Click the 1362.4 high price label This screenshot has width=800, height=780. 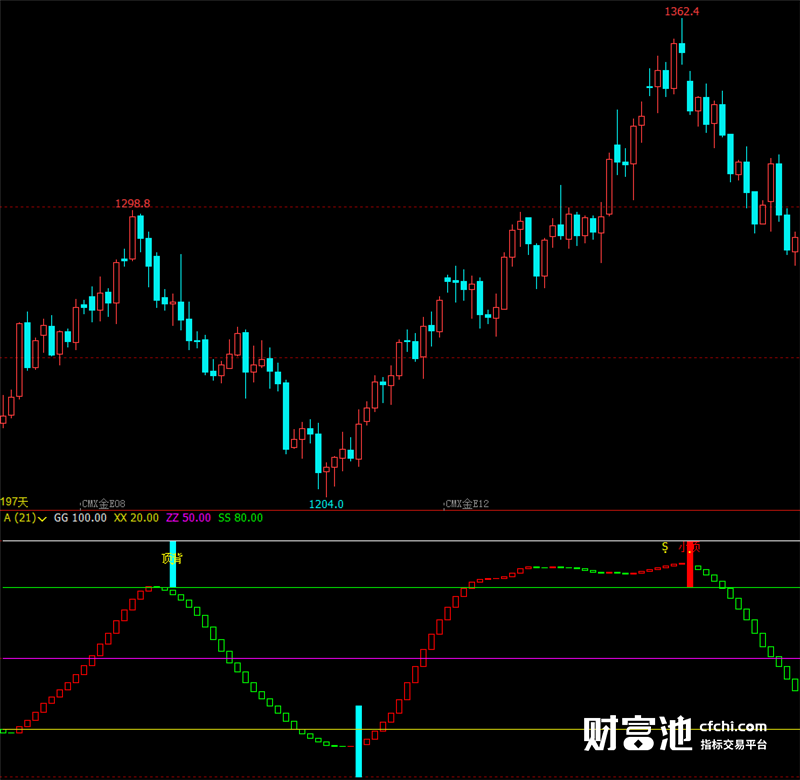(x=682, y=11)
